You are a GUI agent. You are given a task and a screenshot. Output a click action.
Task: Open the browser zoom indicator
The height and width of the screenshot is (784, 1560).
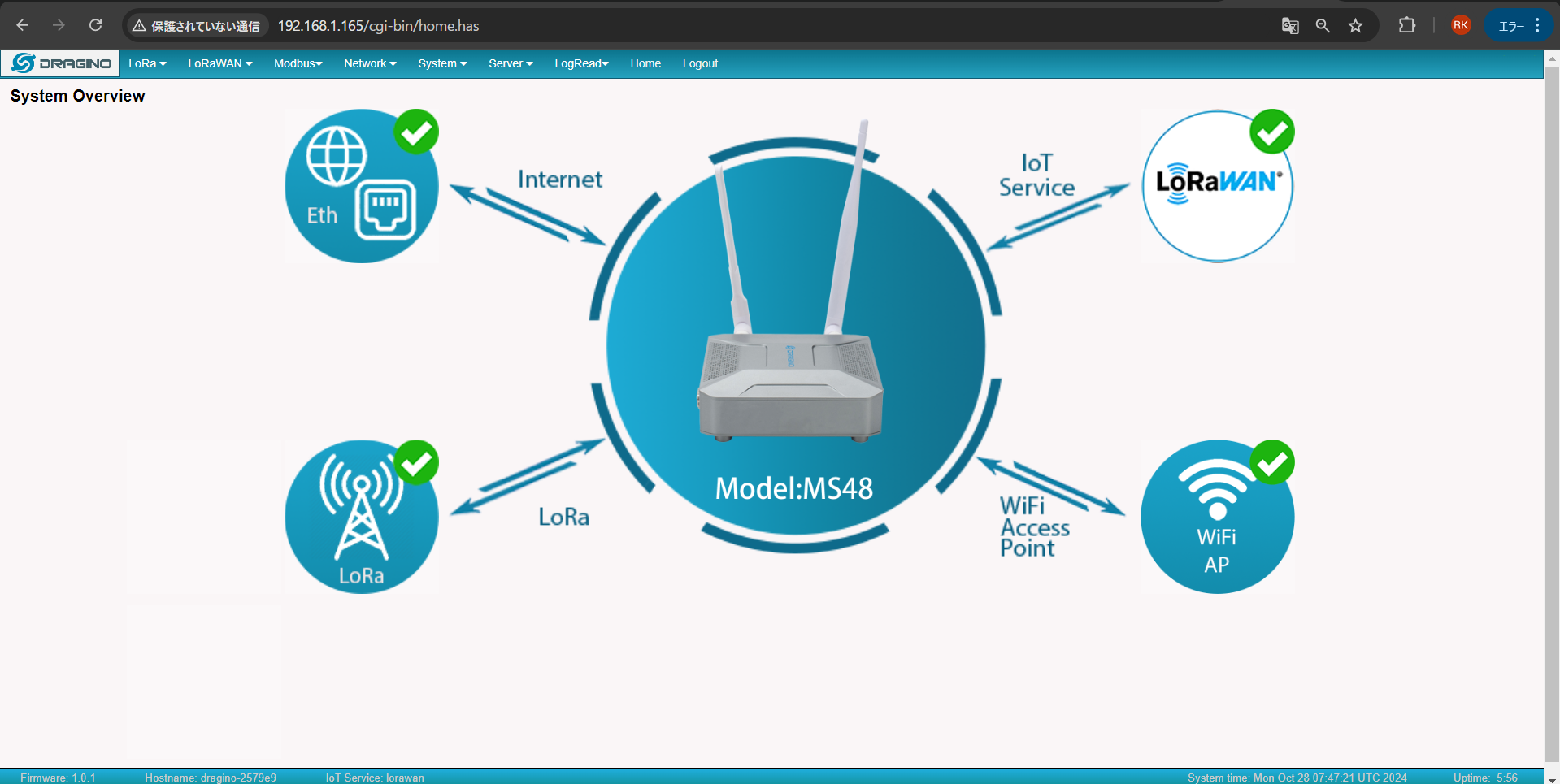pos(1323,26)
